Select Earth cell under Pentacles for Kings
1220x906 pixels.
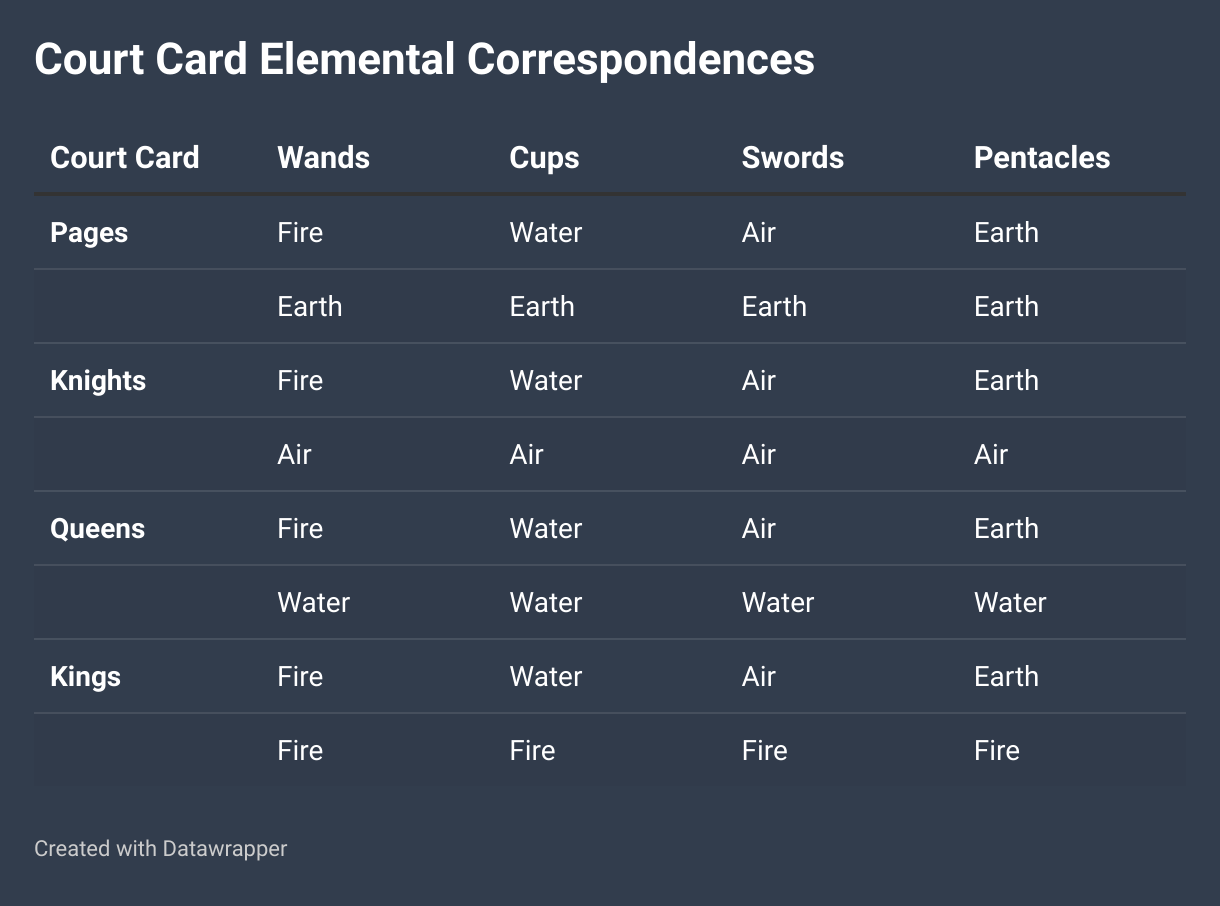(1006, 677)
